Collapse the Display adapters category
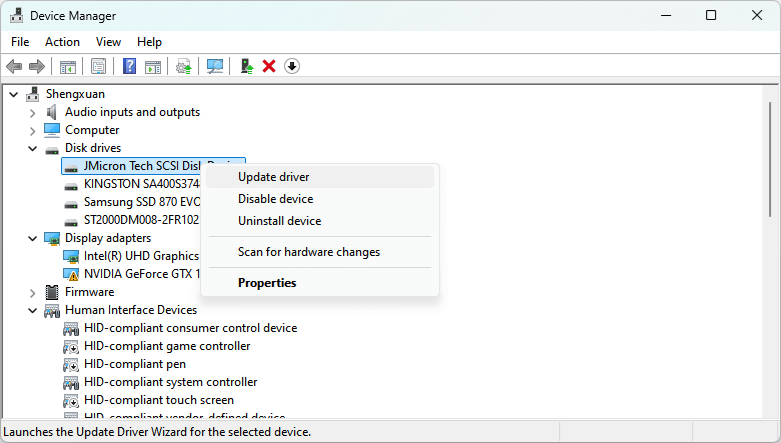 [x=32, y=239]
